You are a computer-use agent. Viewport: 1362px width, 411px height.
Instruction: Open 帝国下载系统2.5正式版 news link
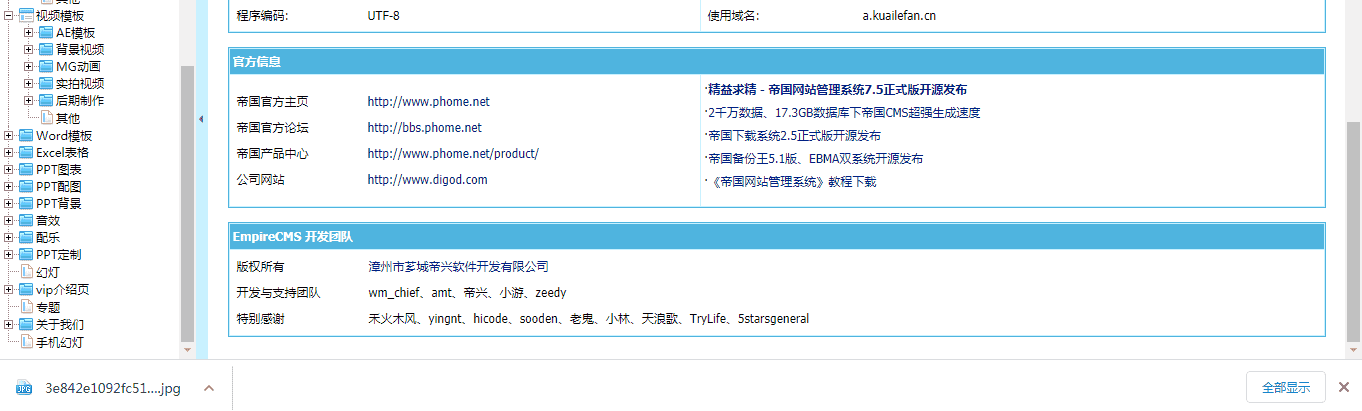point(794,136)
